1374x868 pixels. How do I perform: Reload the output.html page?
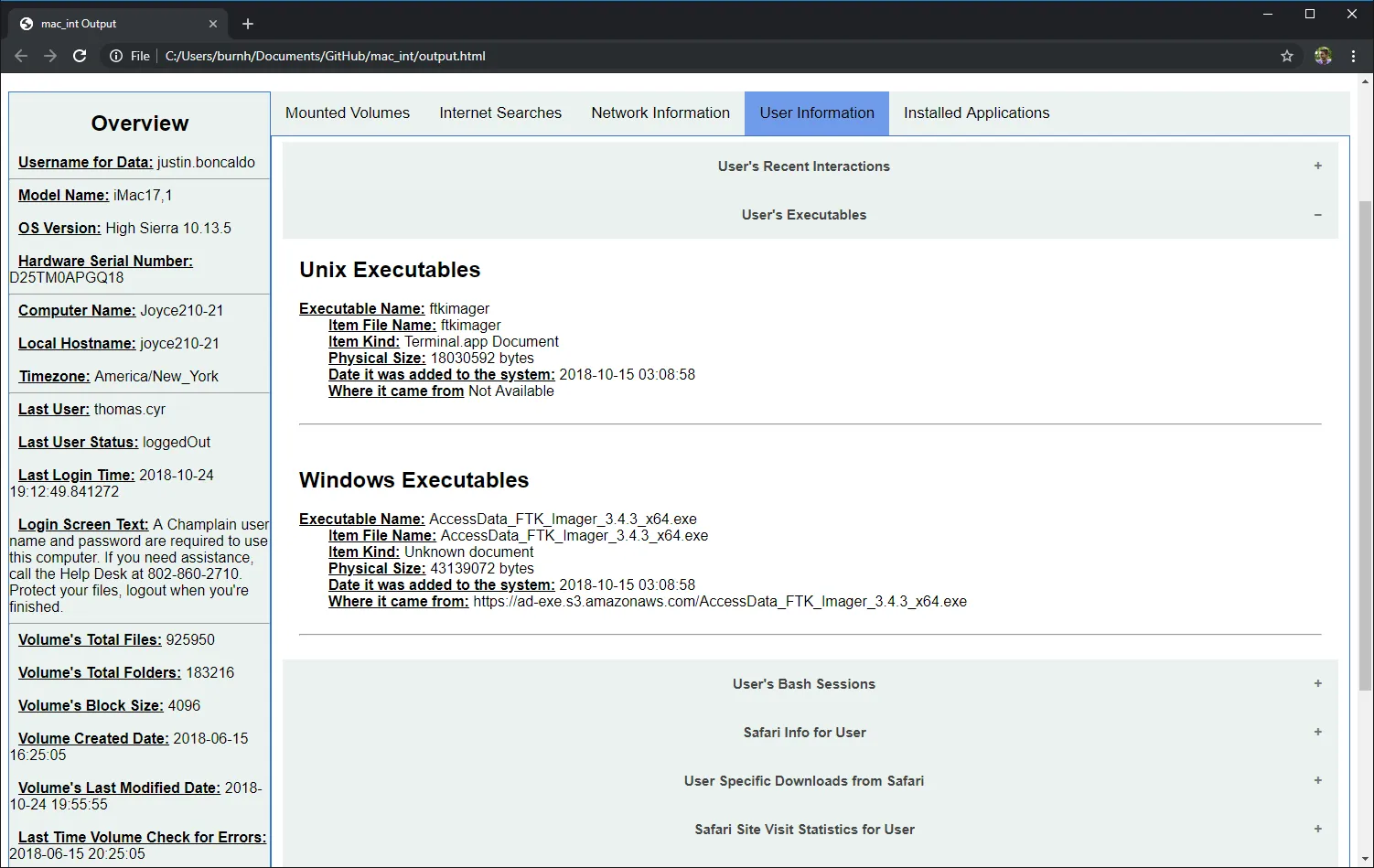(80, 56)
